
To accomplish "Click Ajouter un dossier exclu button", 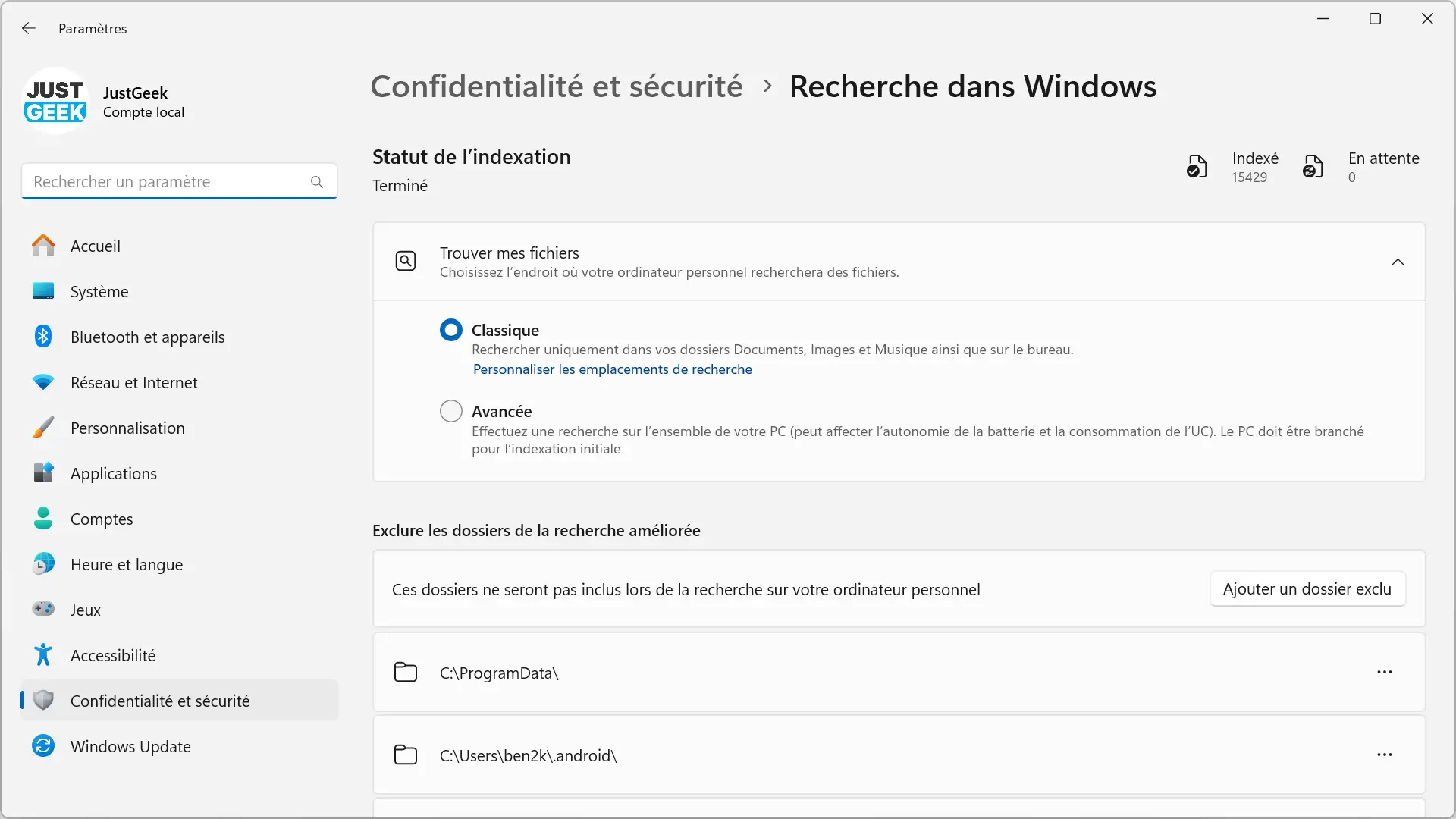I will (x=1307, y=589).
